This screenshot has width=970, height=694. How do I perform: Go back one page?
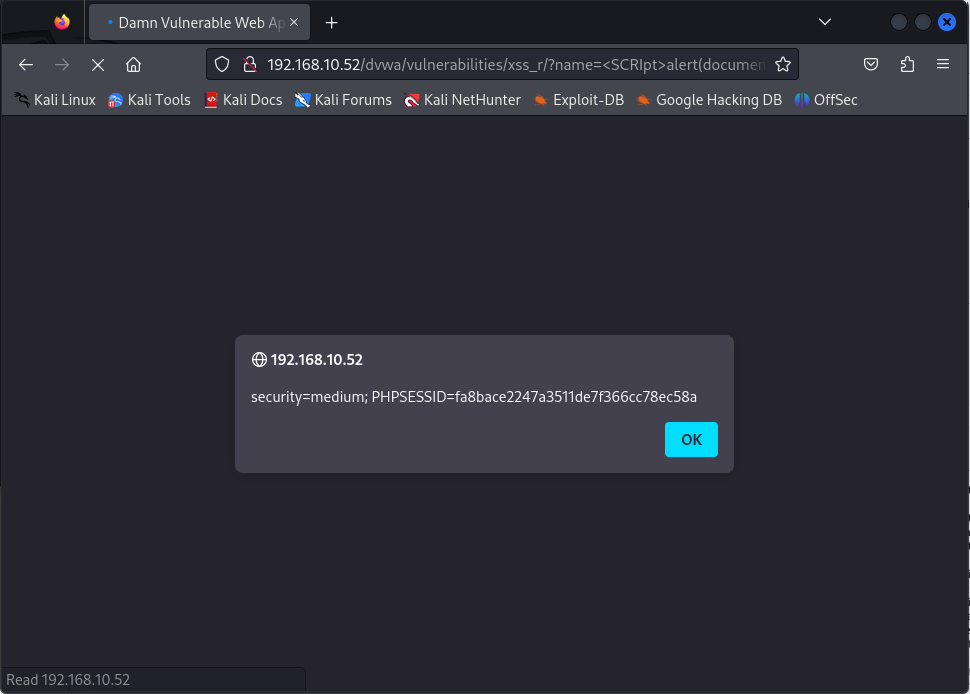(x=26, y=64)
